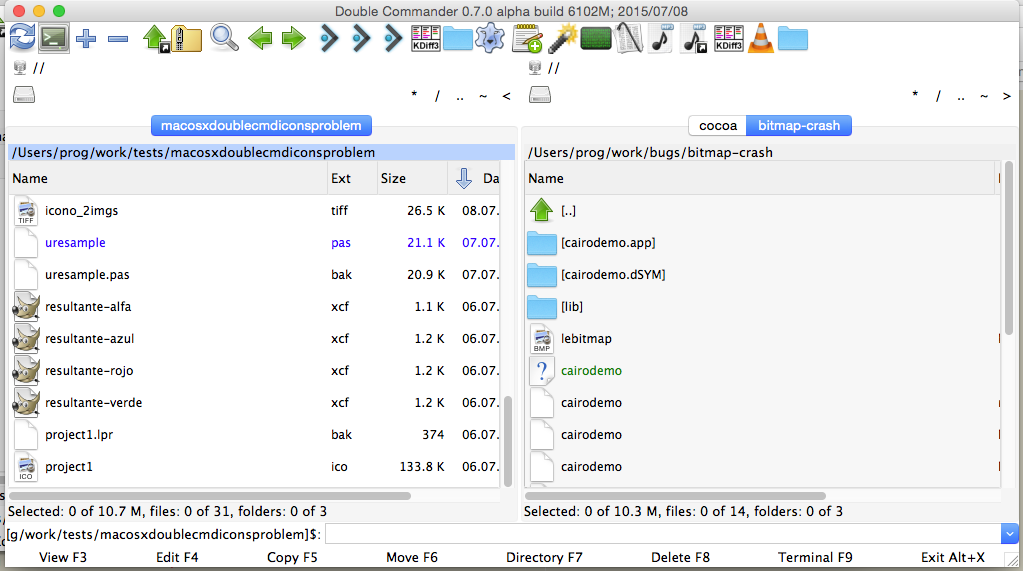This screenshot has height=571, width=1023.
Task: Click the gear settings icon in toolbar
Action: coord(489,39)
